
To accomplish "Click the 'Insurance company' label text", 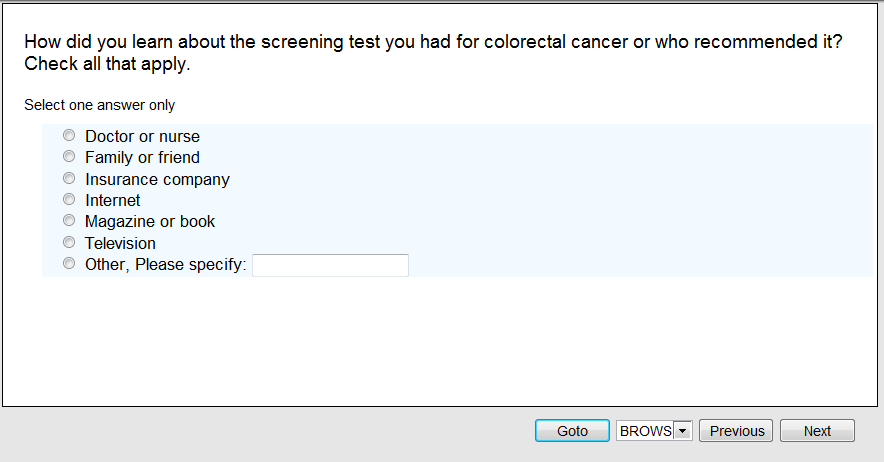I will click(x=157, y=180).
